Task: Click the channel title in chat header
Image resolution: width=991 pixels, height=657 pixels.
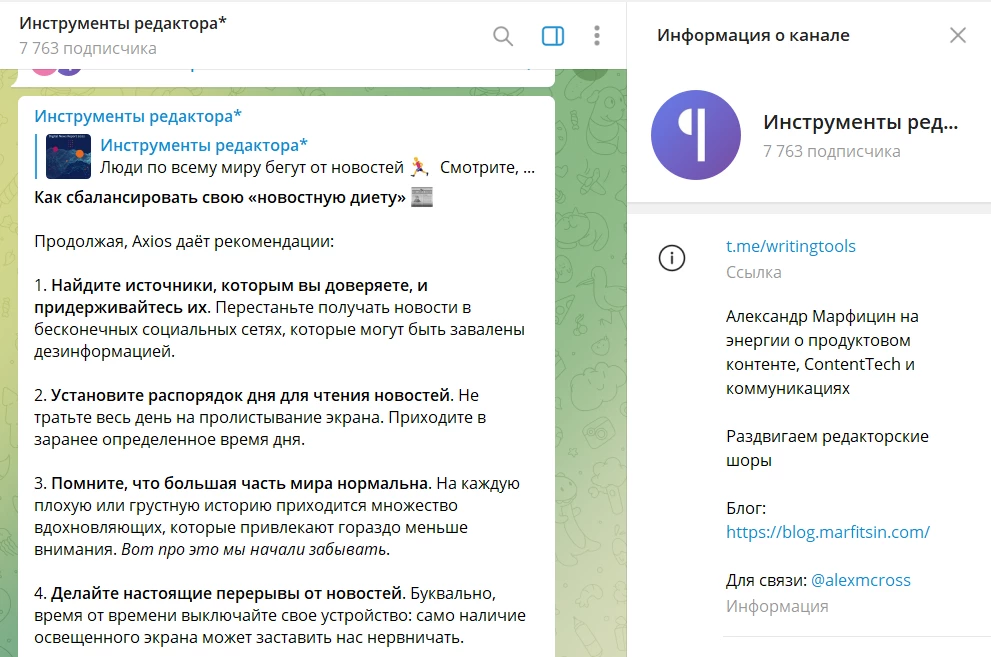Action: [123, 23]
